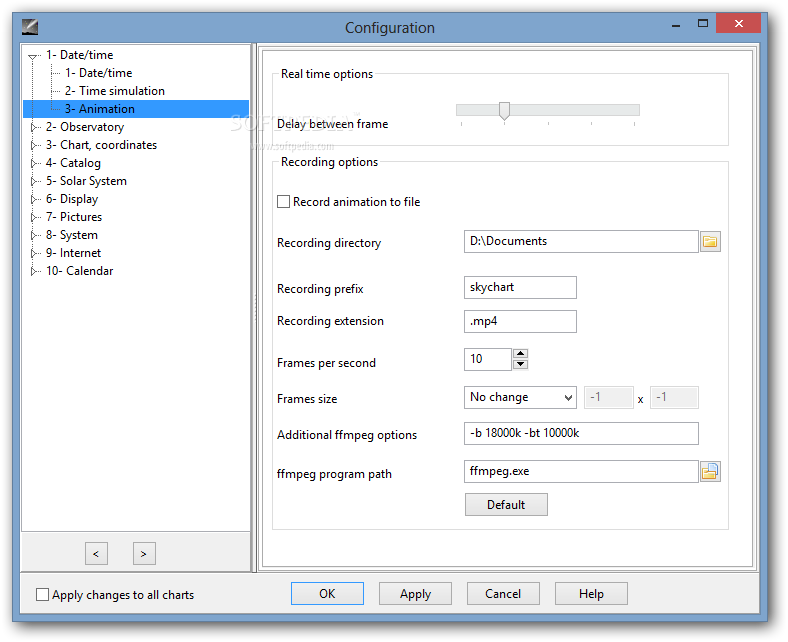Image resolution: width=788 pixels, height=642 pixels.
Task: Open Help for the configuration dialog
Action: pyautogui.click(x=591, y=594)
